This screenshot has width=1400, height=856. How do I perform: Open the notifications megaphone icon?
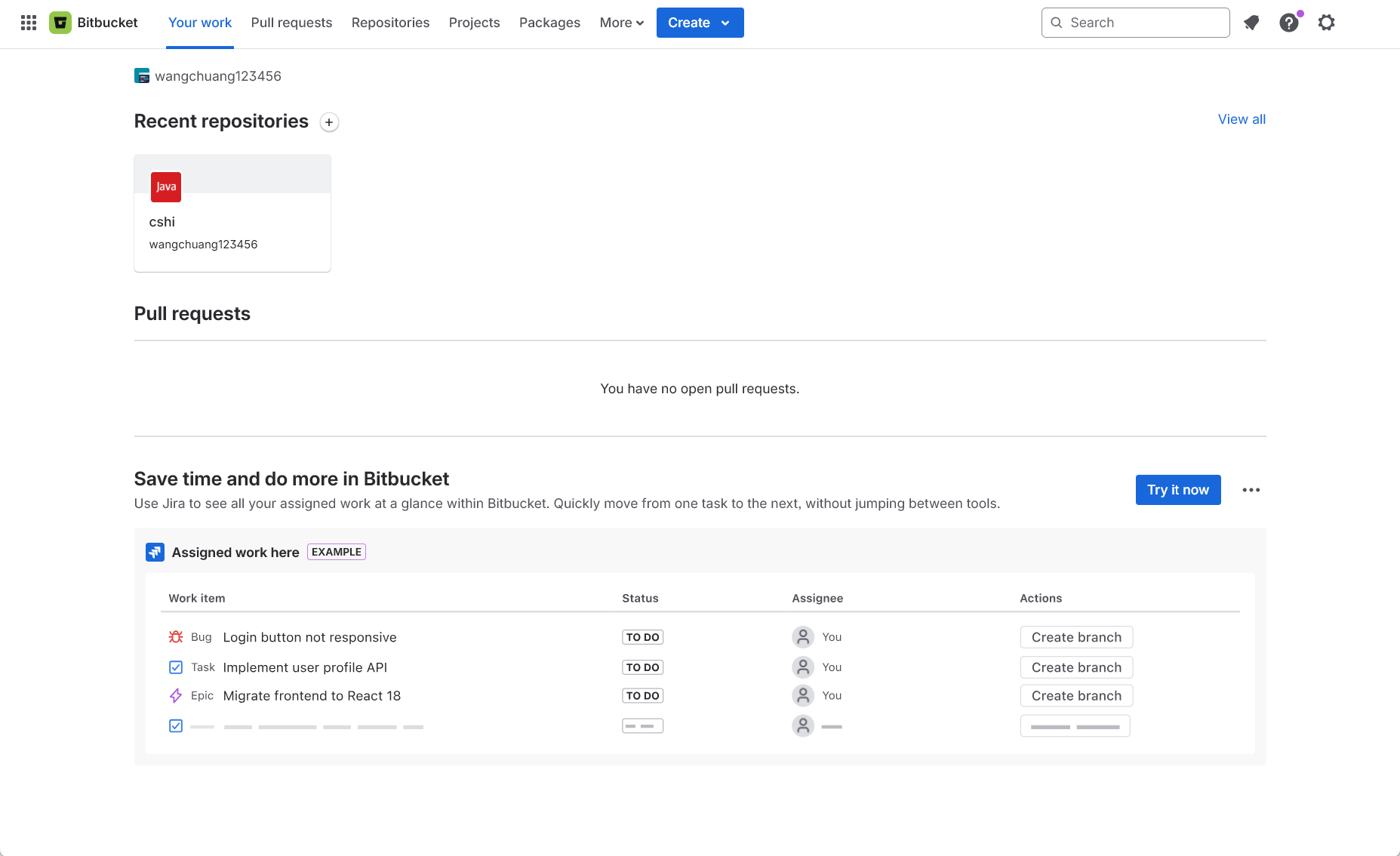tap(1251, 23)
